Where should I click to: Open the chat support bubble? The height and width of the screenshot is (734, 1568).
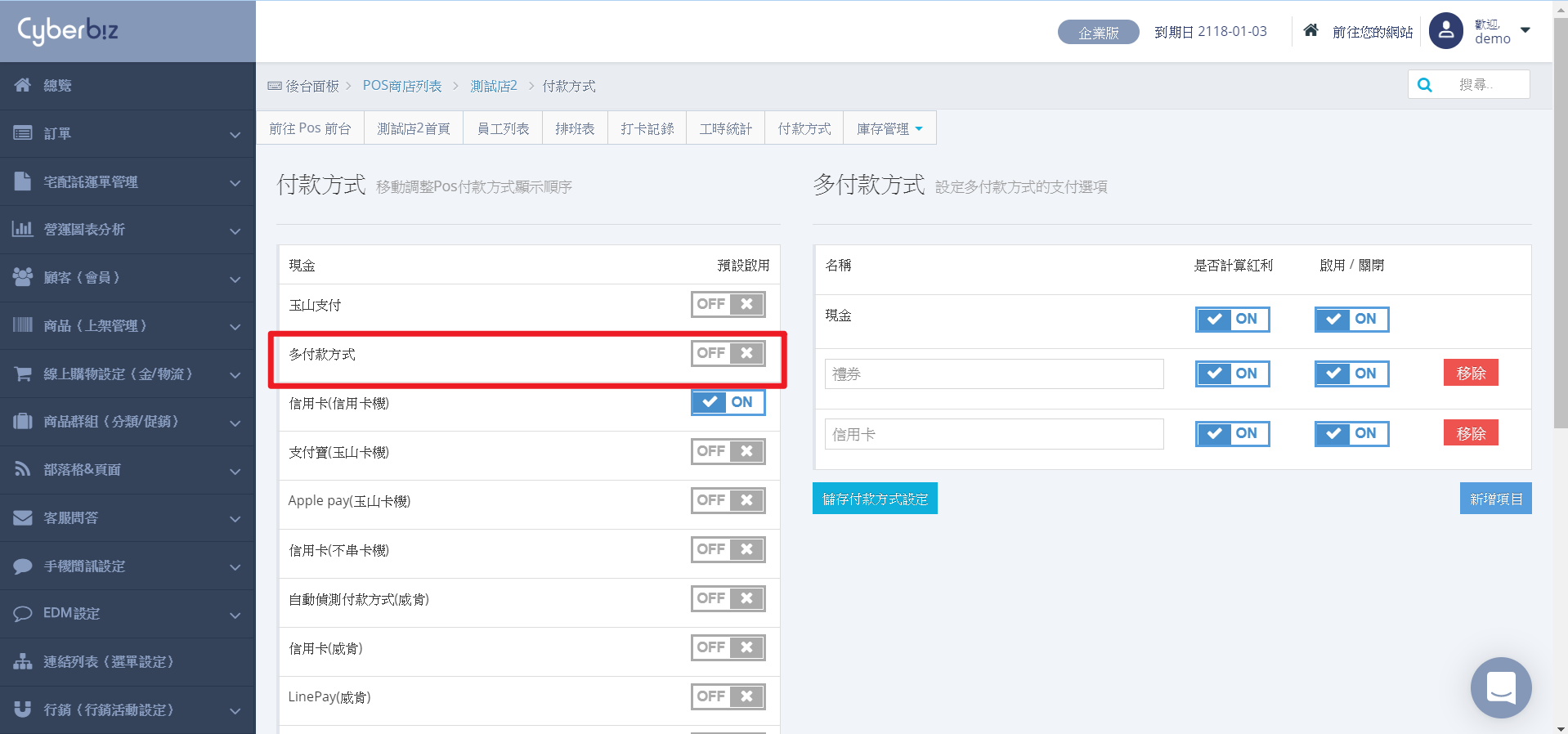pyautogui.click(x=1501, y=687)
